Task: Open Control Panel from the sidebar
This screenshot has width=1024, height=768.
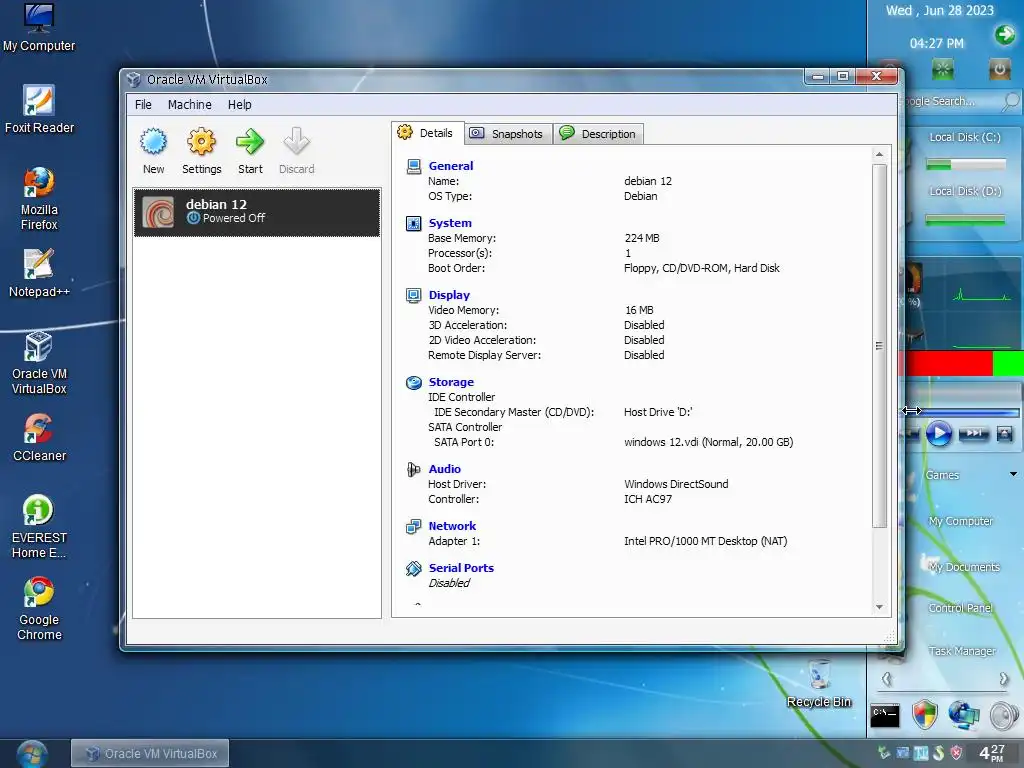Action: coord(961,608)
